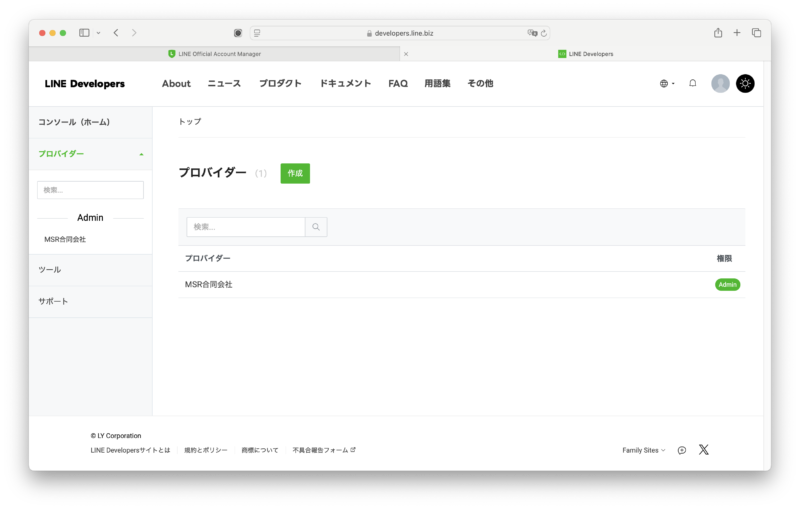Image resolution: width=800 pixels, height=509 pixels.
Task: Open the user profile avatar
Action: pos(720,83)
